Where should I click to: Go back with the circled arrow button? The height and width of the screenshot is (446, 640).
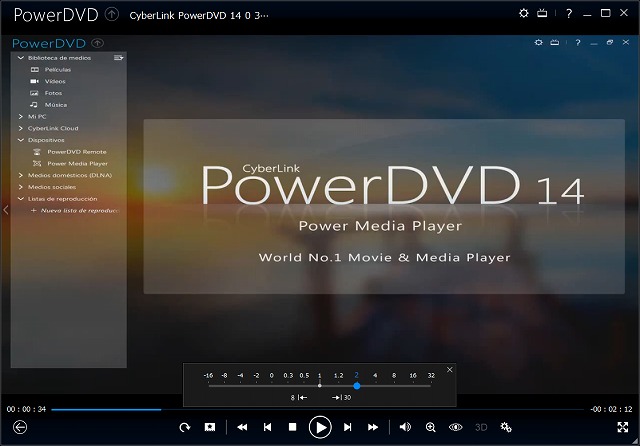pos(20,427)
